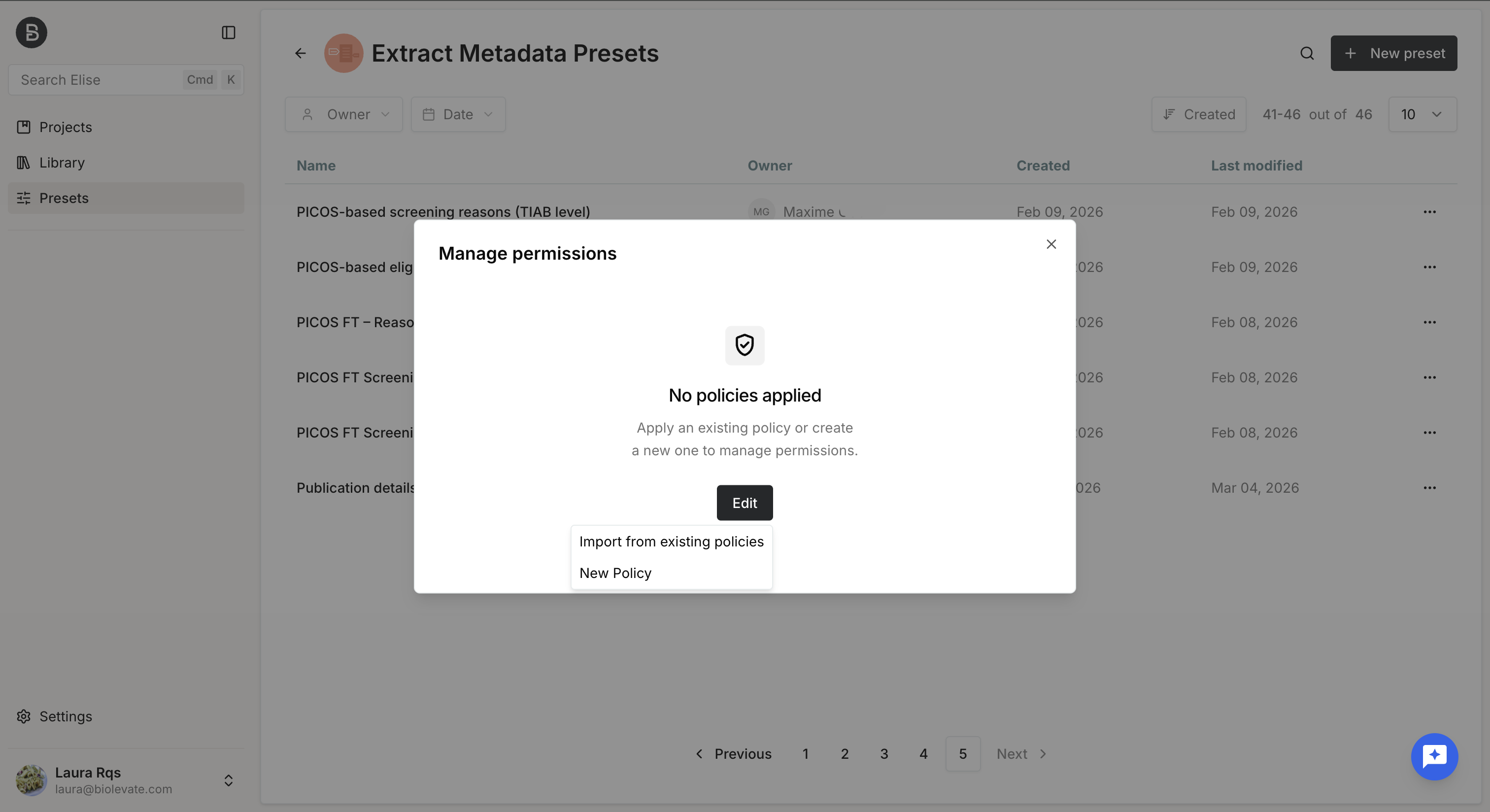
Task: Open more options for Publication details row
Action: tap(1429, 488)
